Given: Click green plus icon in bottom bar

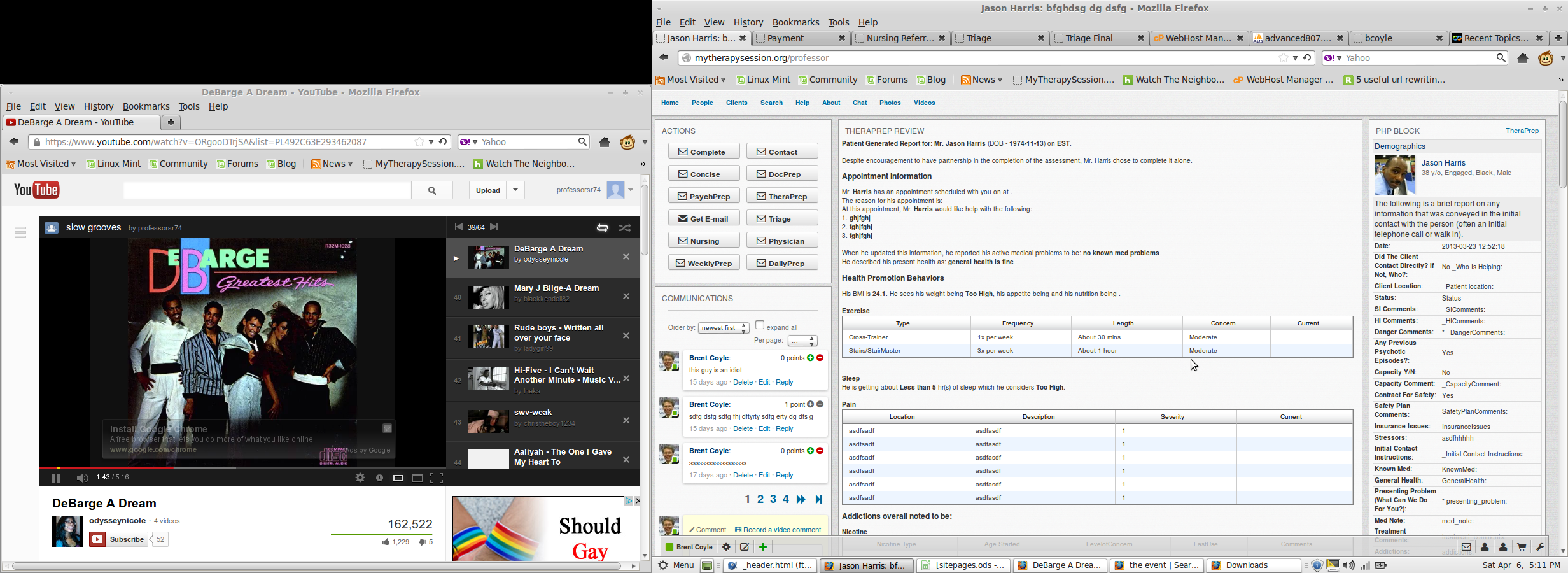Looking at the screenshot, I should (763, 547).
